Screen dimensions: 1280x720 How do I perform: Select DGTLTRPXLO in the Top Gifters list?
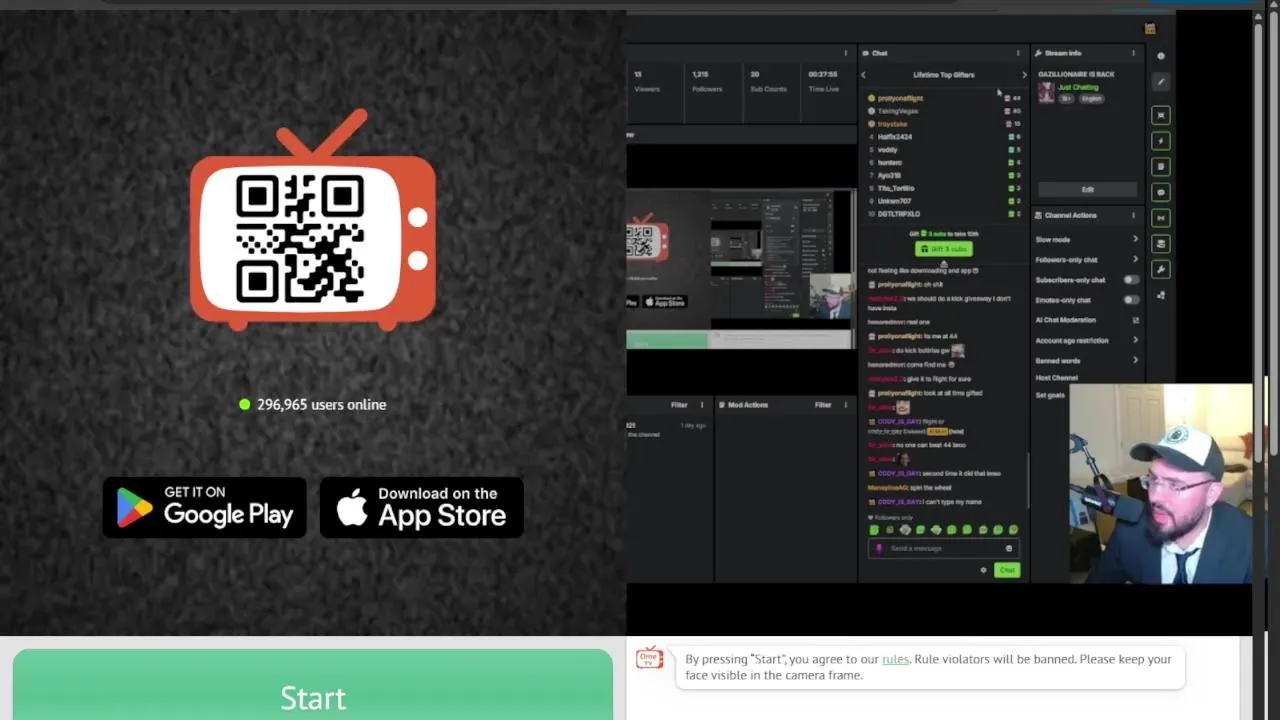[898, 214]
